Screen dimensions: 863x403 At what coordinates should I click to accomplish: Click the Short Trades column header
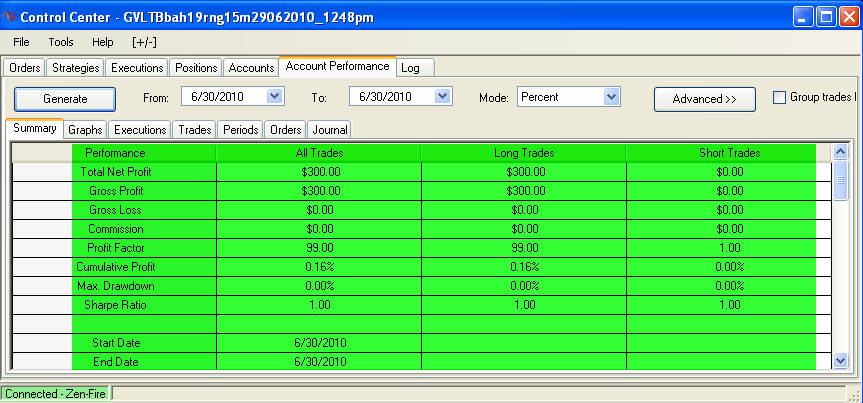(x=729, y=153)
